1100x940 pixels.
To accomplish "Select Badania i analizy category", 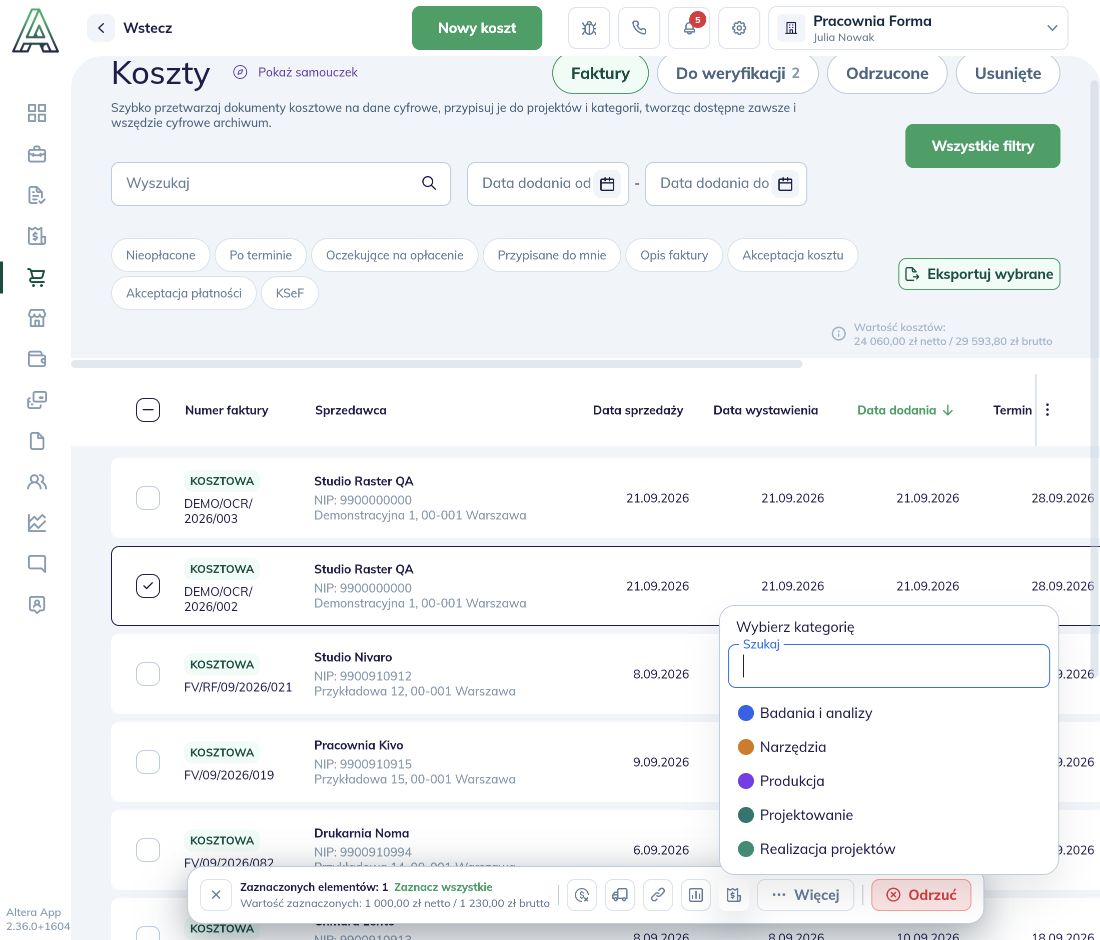I will click(x=889, y=713).
